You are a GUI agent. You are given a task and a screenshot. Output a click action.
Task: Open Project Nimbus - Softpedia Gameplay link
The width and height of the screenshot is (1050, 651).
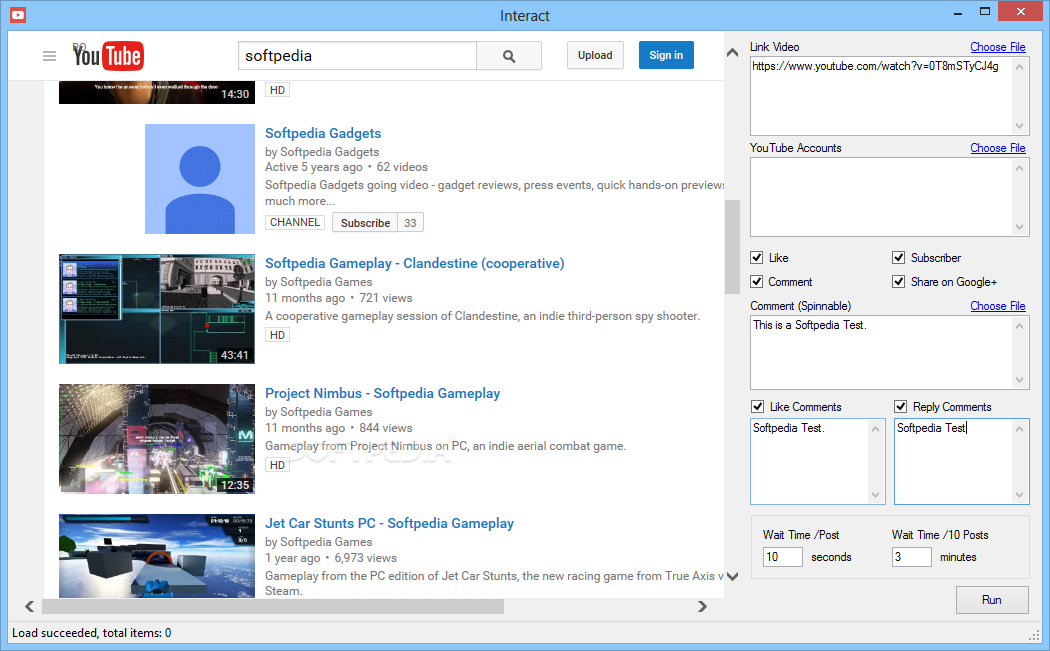(382, 393)
